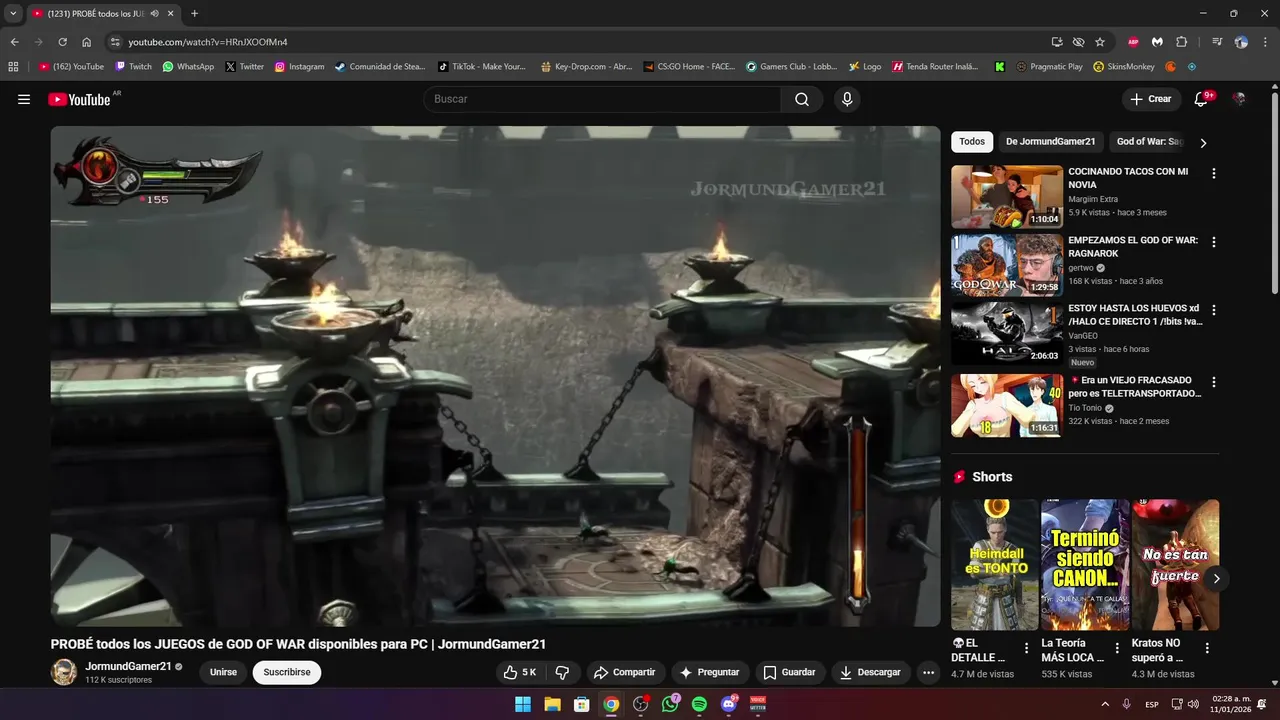Open Discord from the taskbar
Screen dimensions: 1280x720
point(729,704)
